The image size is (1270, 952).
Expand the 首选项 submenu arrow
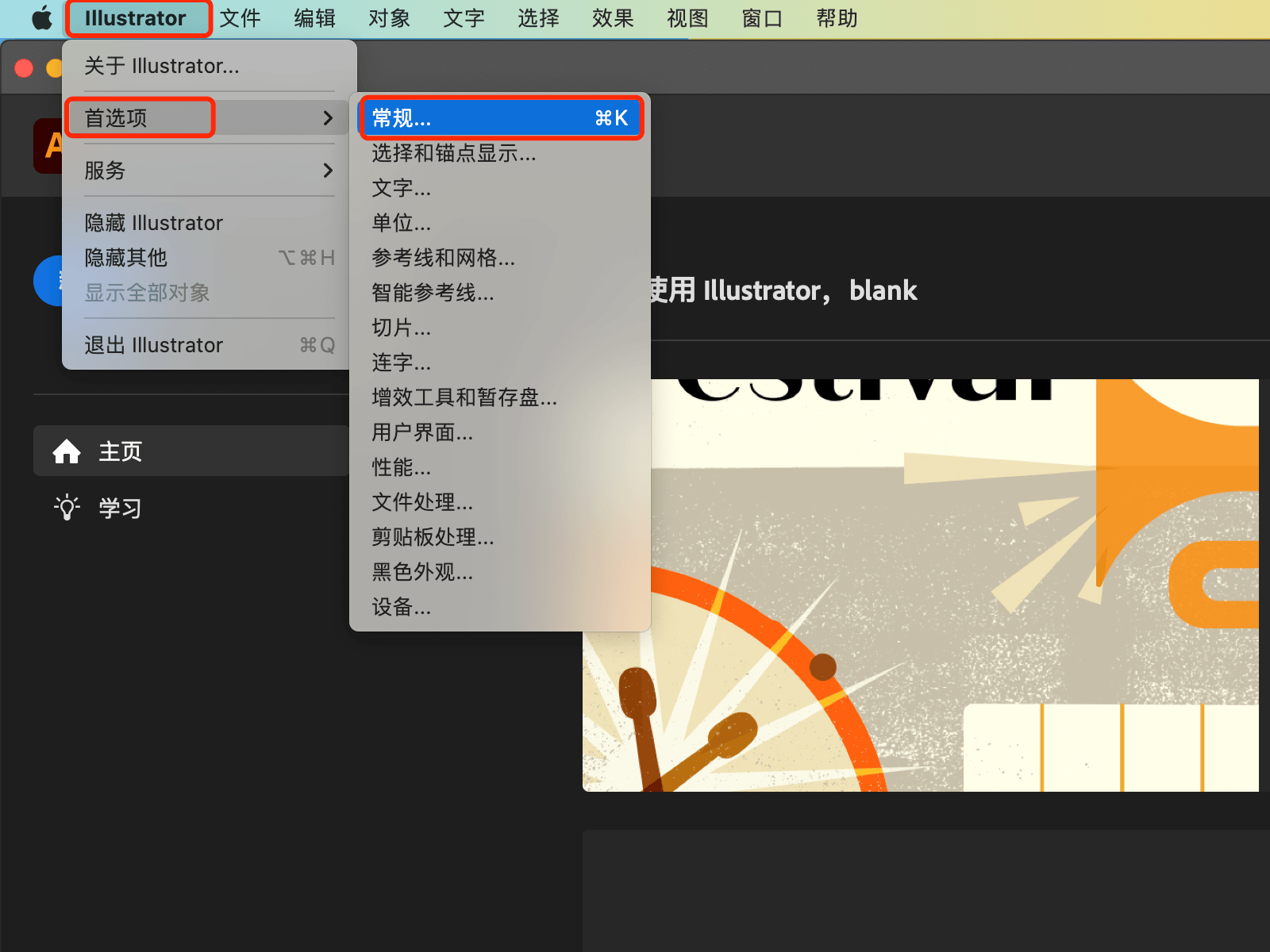click(327, 118)
